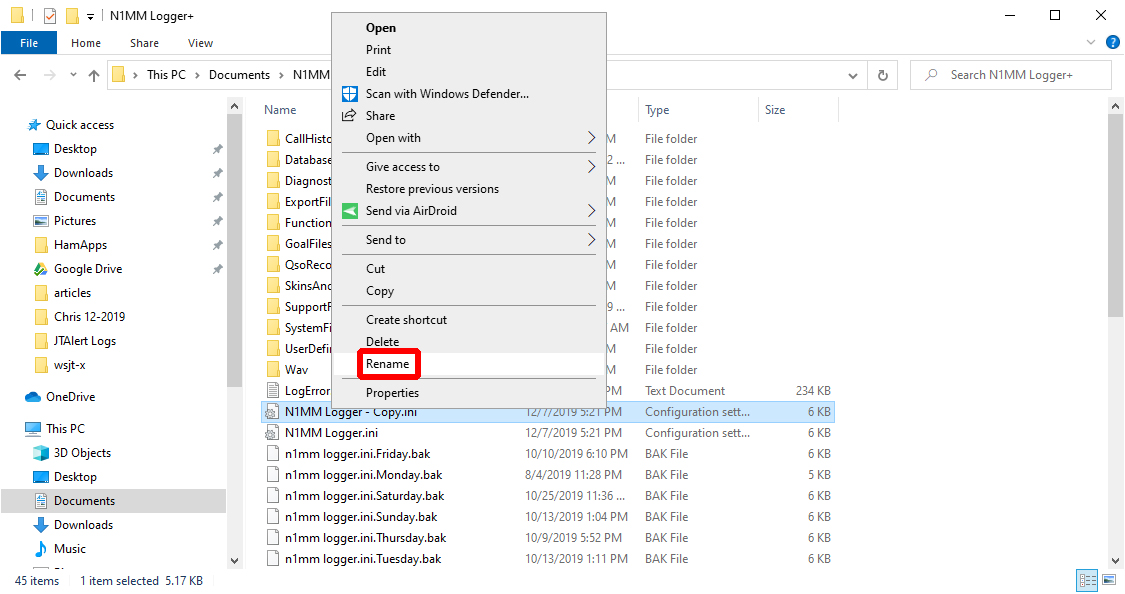Go up one folder level arrow

94,75
